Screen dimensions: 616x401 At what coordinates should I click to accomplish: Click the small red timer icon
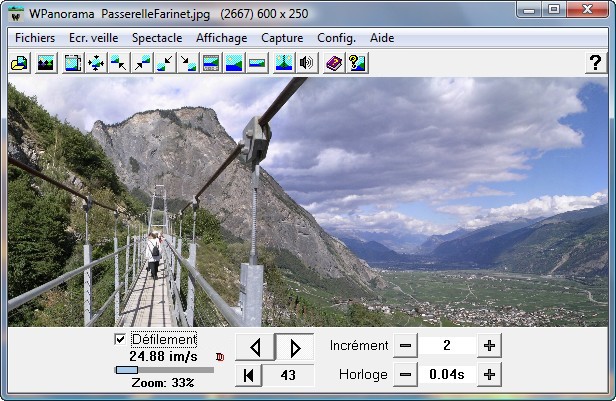point(220,357)
